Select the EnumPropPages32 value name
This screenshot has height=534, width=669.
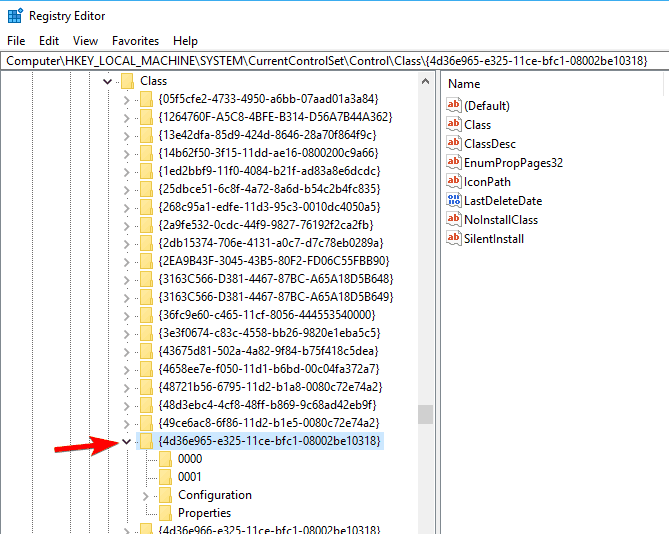[x=513, y=163]
